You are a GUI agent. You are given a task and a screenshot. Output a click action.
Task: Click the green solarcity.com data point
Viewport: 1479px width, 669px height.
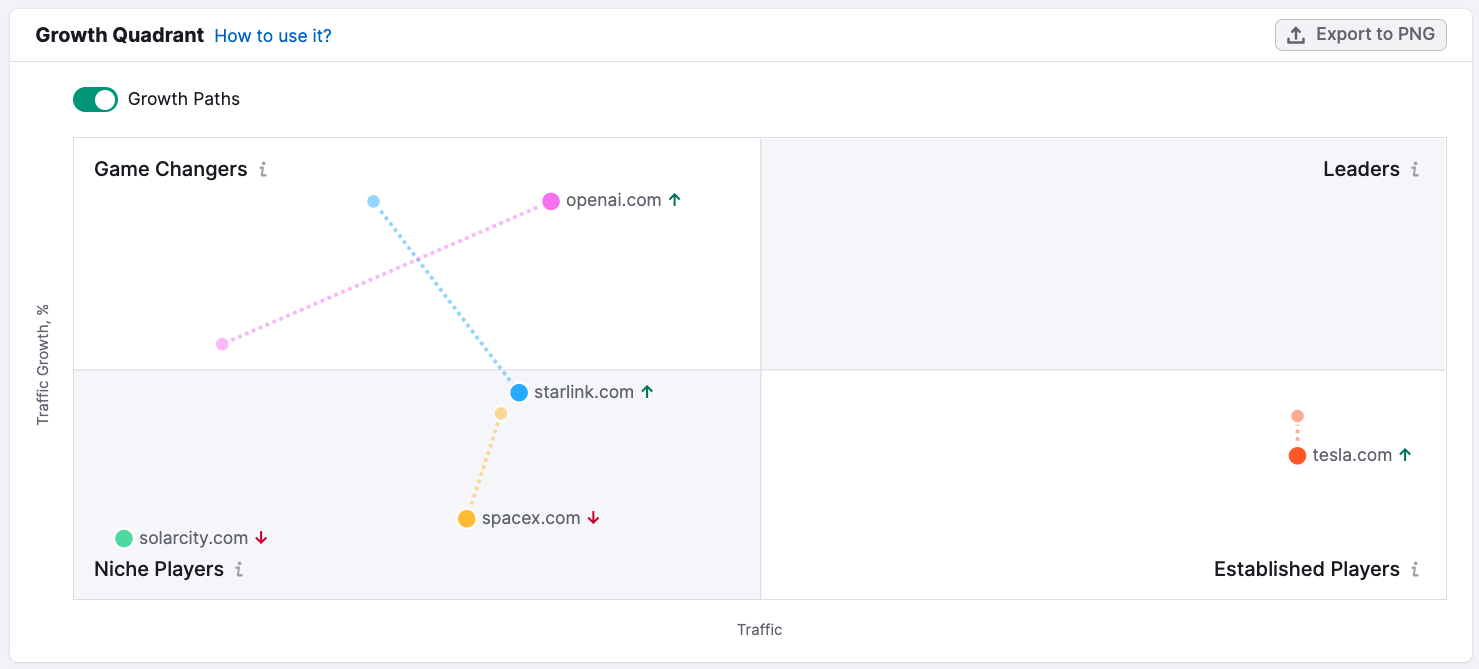124,539
